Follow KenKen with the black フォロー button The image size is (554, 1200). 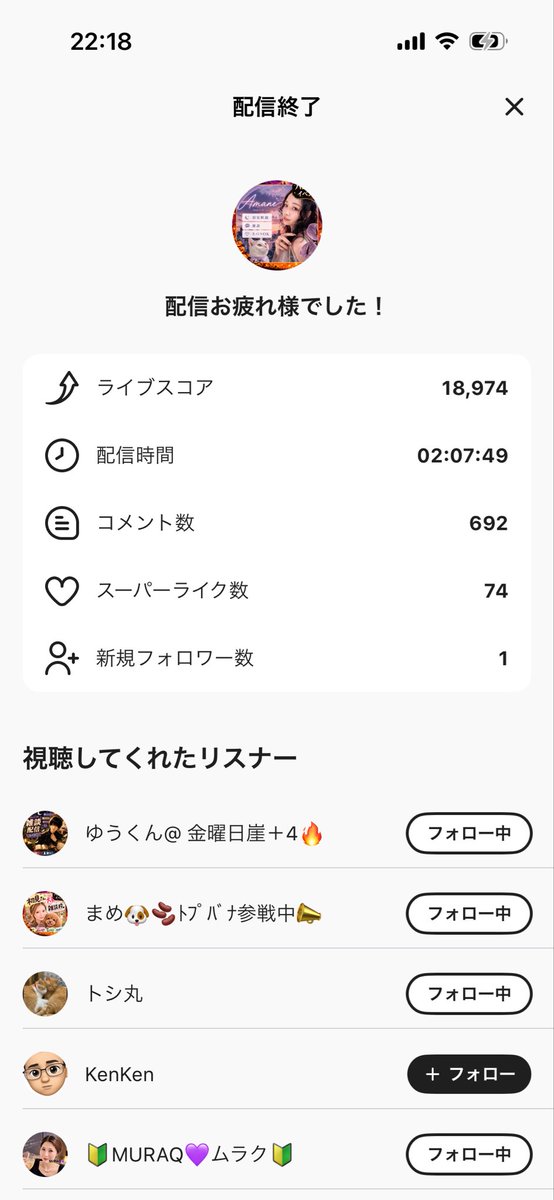click(469, 1074)
